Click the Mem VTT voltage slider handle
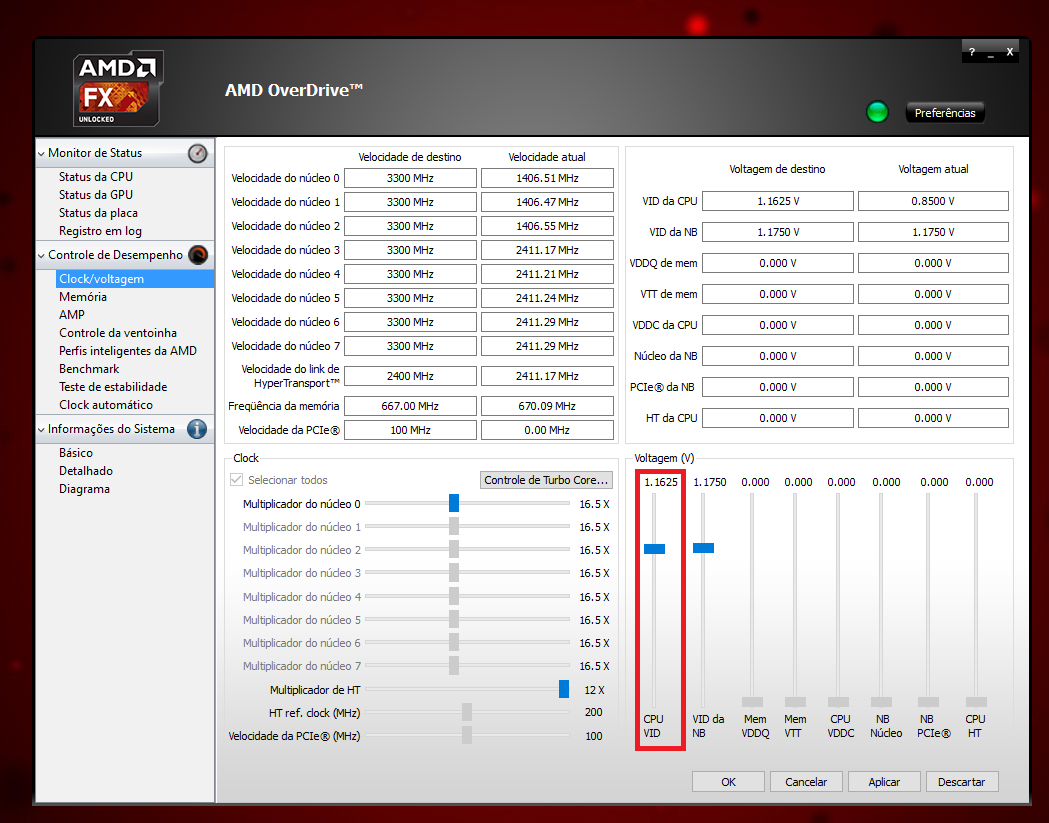Viewport: 1049px width, 823px height. click(x=795, y=702)
